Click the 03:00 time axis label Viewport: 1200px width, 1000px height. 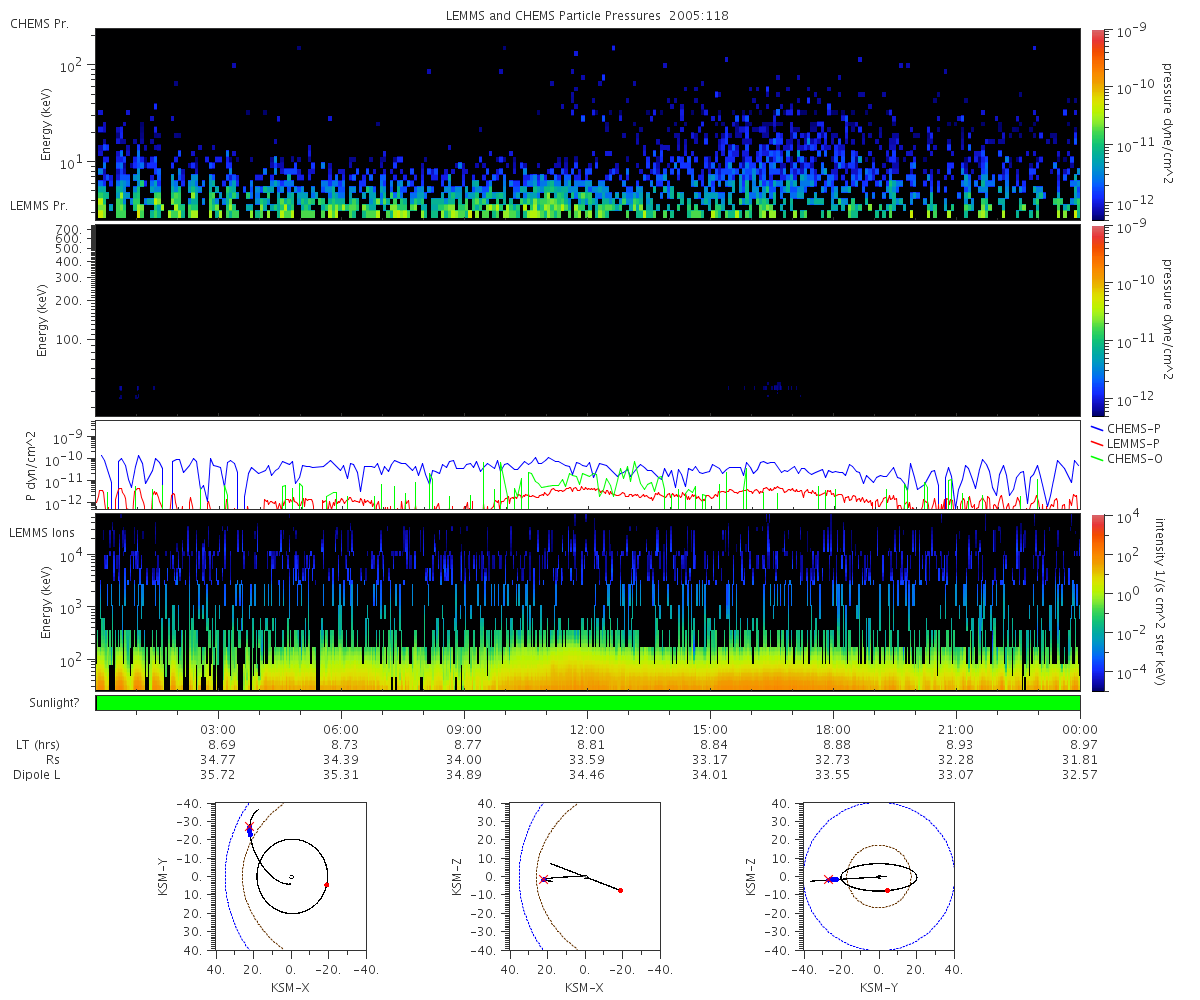tap(218, 730)
